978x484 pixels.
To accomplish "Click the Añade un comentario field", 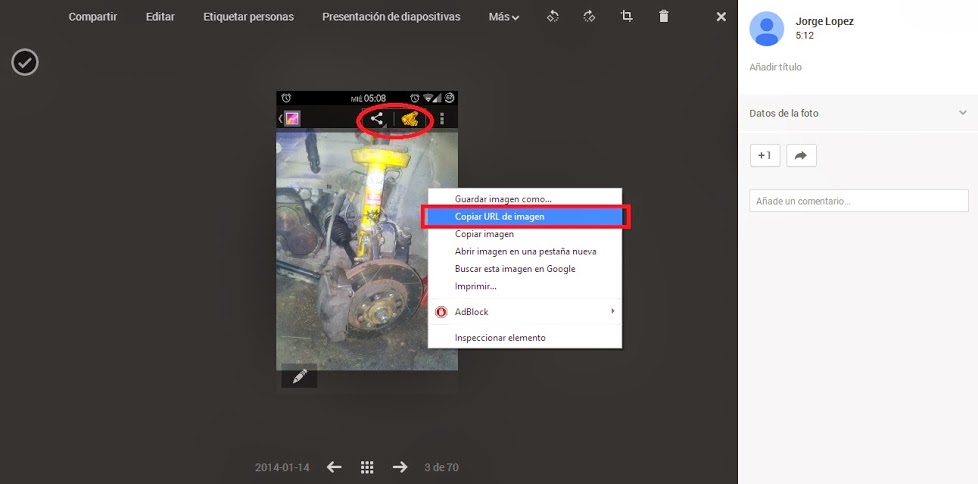I will (x=858, y=201).
